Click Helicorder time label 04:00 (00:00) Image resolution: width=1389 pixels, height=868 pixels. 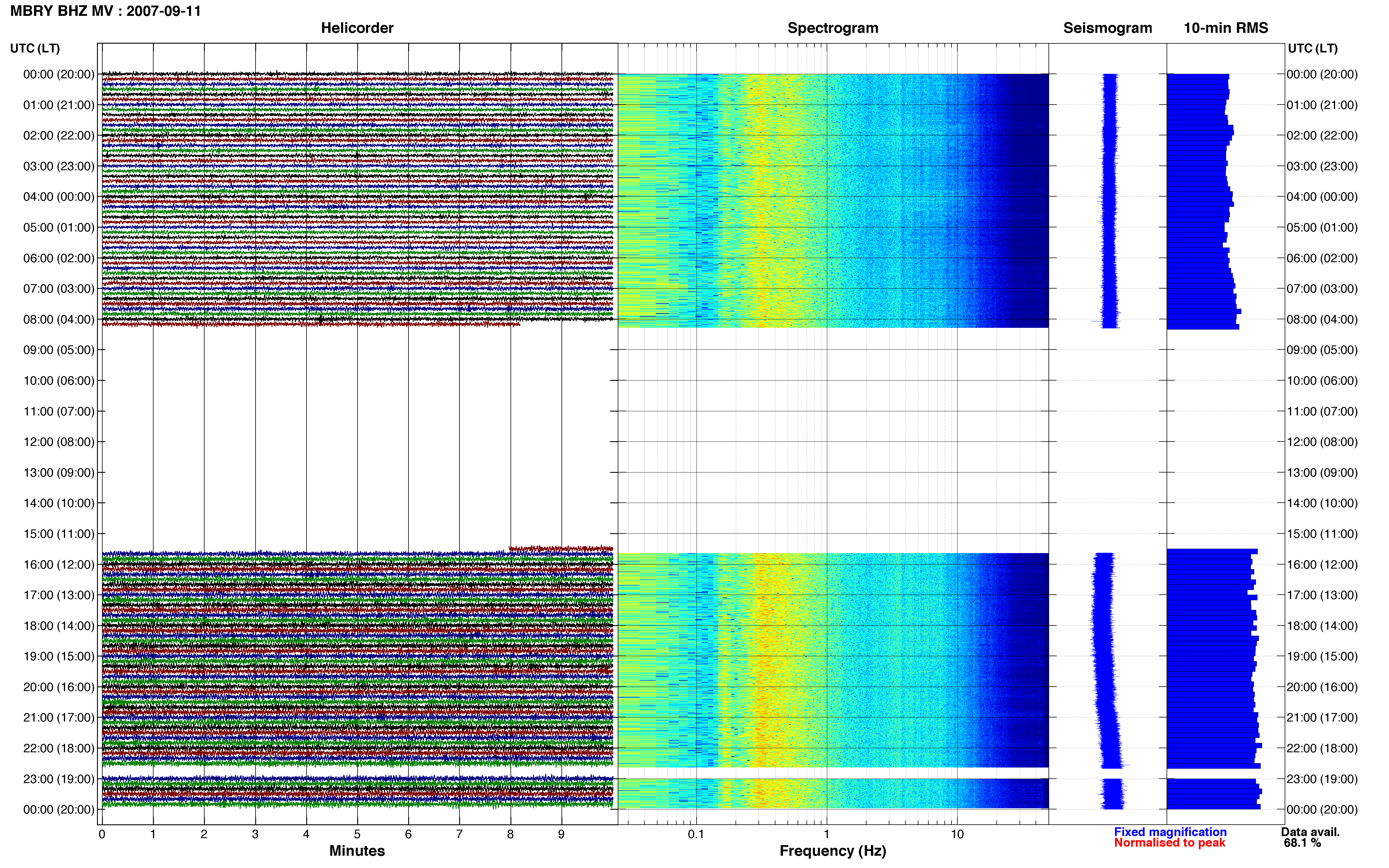pyautogui.click(x=59, y=197)
